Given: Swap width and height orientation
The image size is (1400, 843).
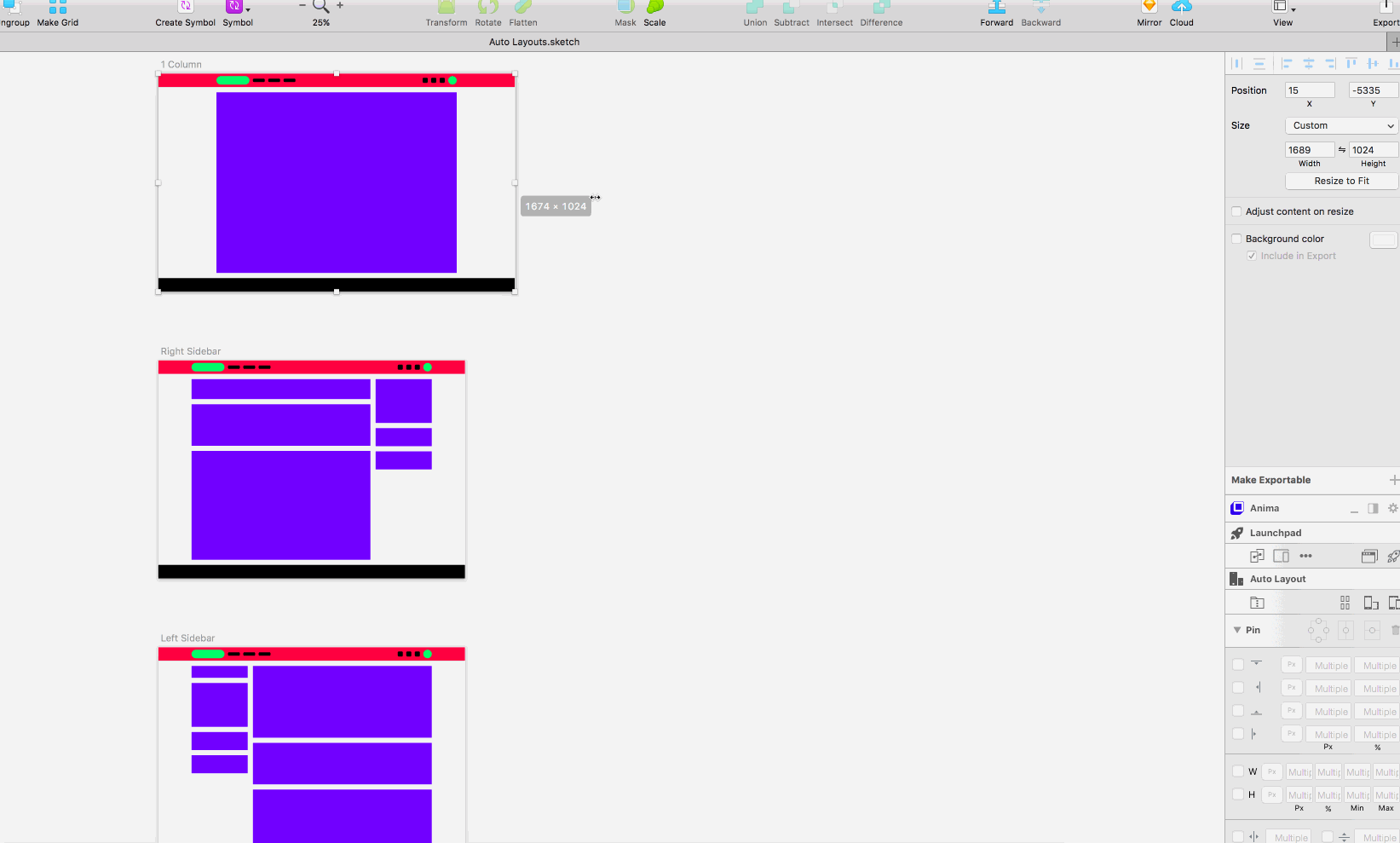Looking at the screenshot, I should [1342, 150].
